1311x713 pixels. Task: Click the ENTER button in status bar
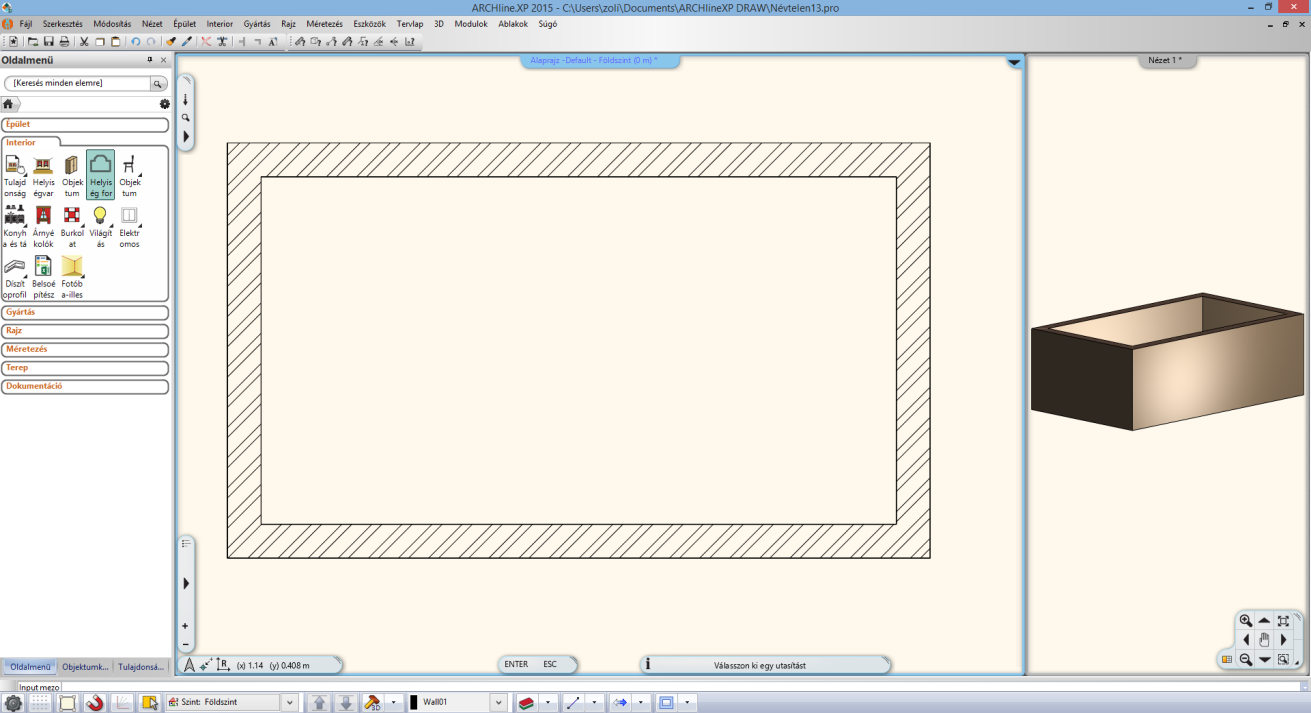point(516,664)
